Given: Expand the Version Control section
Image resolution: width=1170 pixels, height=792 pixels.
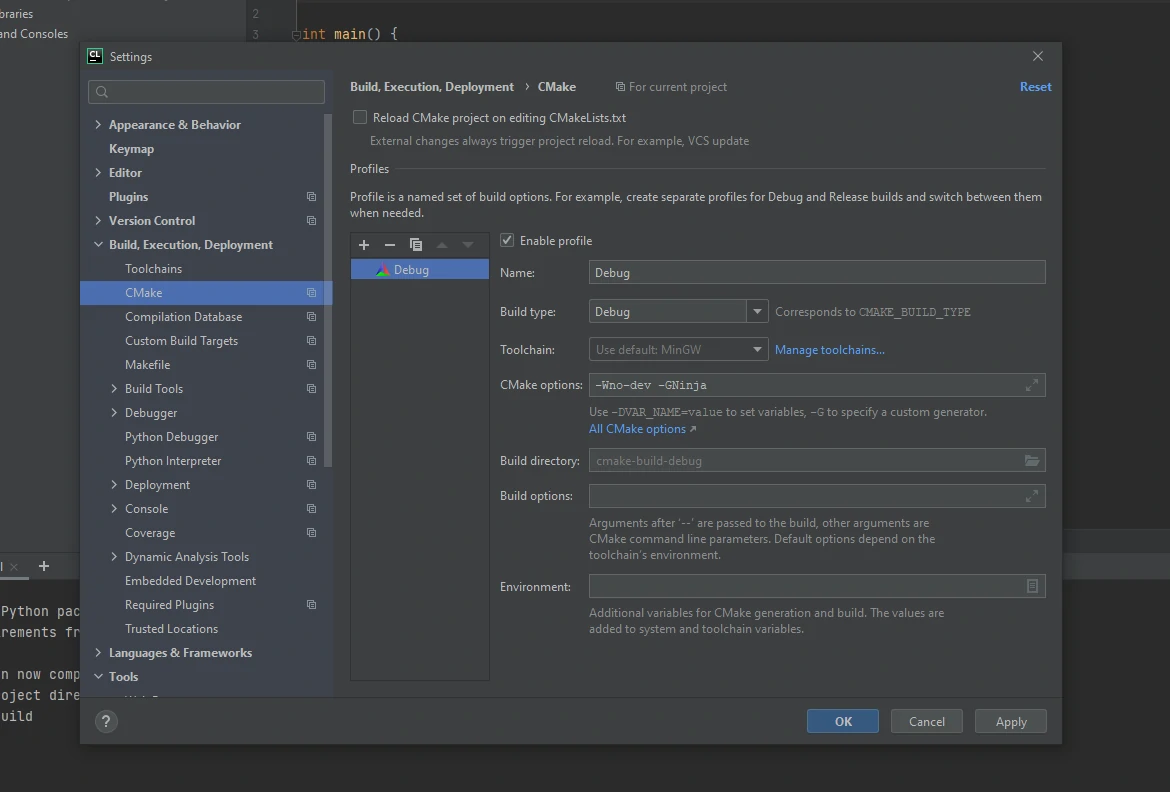Looking at the screenshot, I should (98, 221).
